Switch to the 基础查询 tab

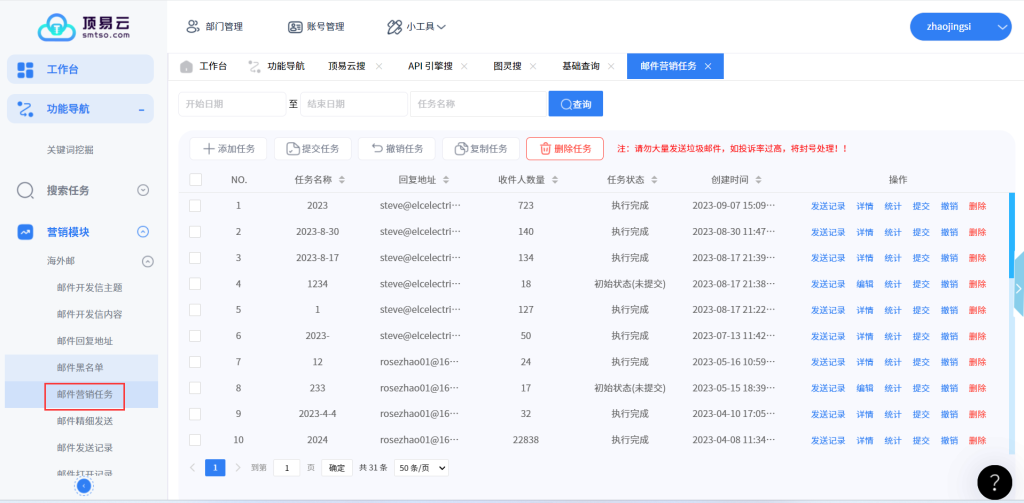581,66
